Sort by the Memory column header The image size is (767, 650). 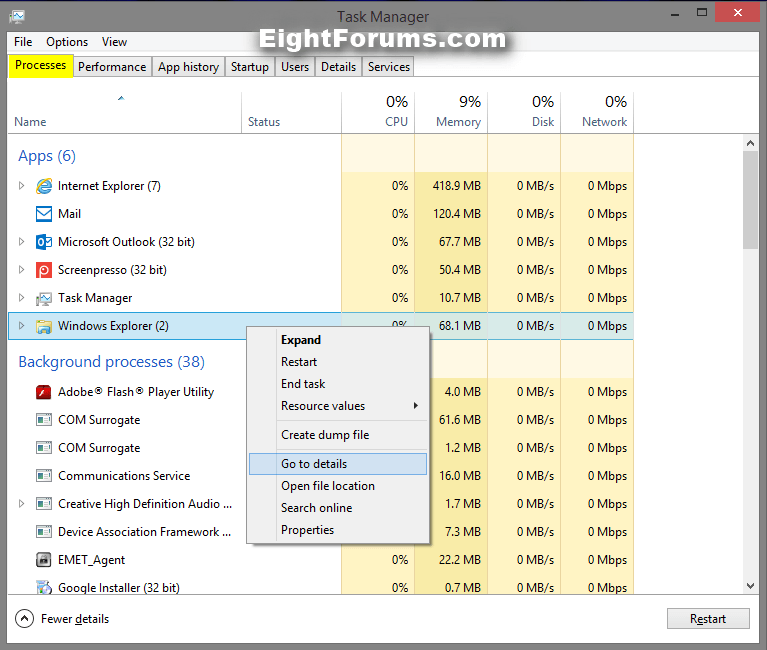point(451,112)
